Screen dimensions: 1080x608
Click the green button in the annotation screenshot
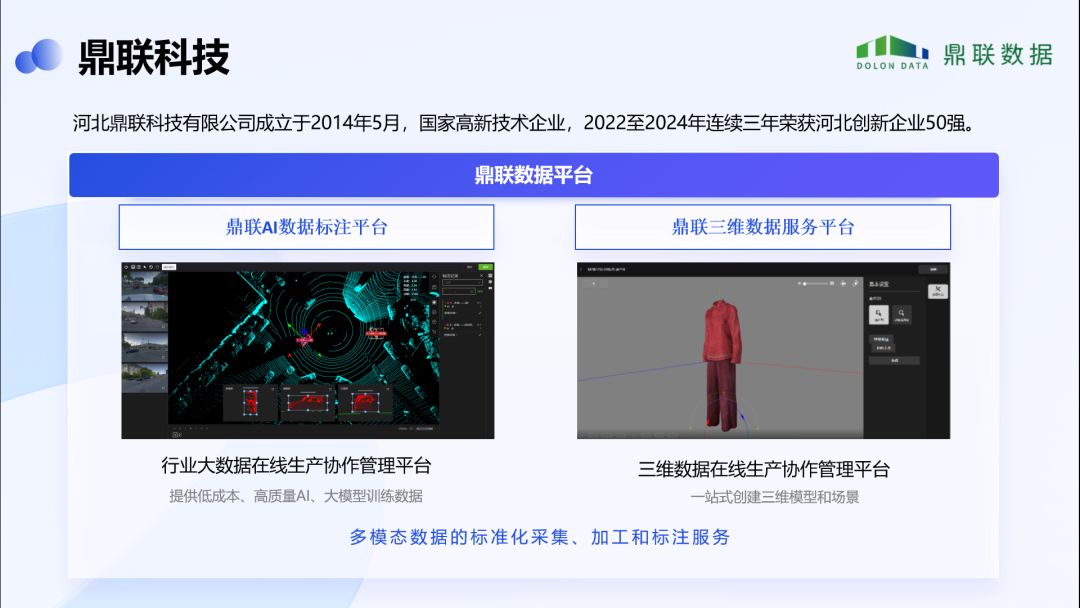click(486, 267)
